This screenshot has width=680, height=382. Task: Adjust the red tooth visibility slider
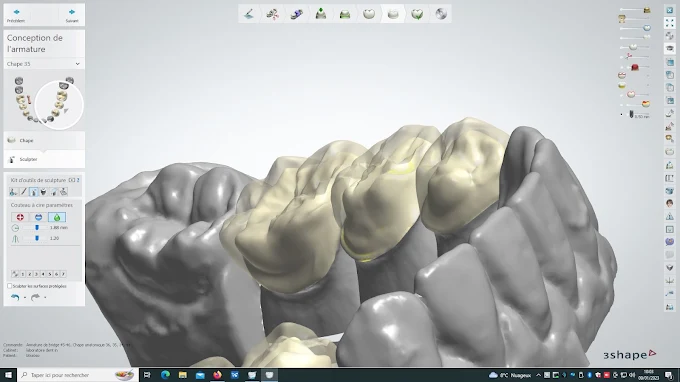(x=635, y=67)
